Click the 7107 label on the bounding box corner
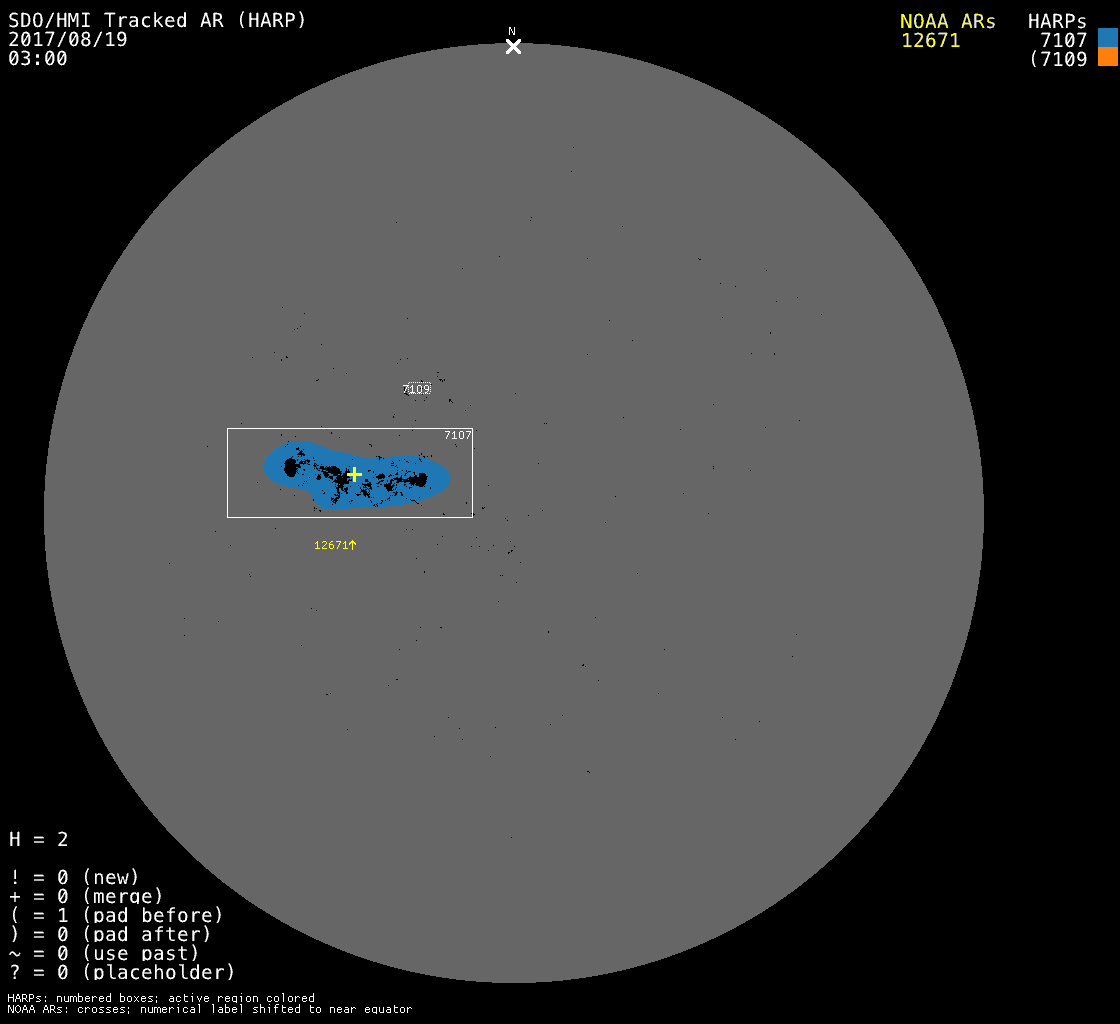Screen dimensions: 1120x1024 (457, 435)
